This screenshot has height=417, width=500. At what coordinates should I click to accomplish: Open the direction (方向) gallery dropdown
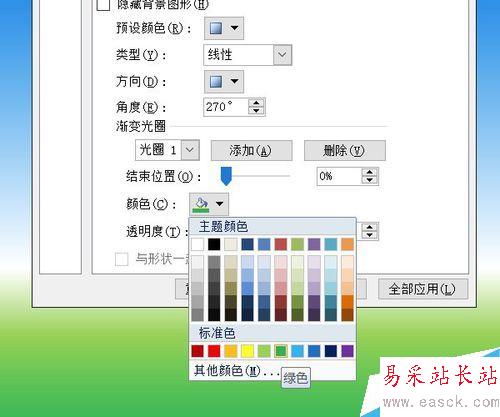tap(224, 81)
